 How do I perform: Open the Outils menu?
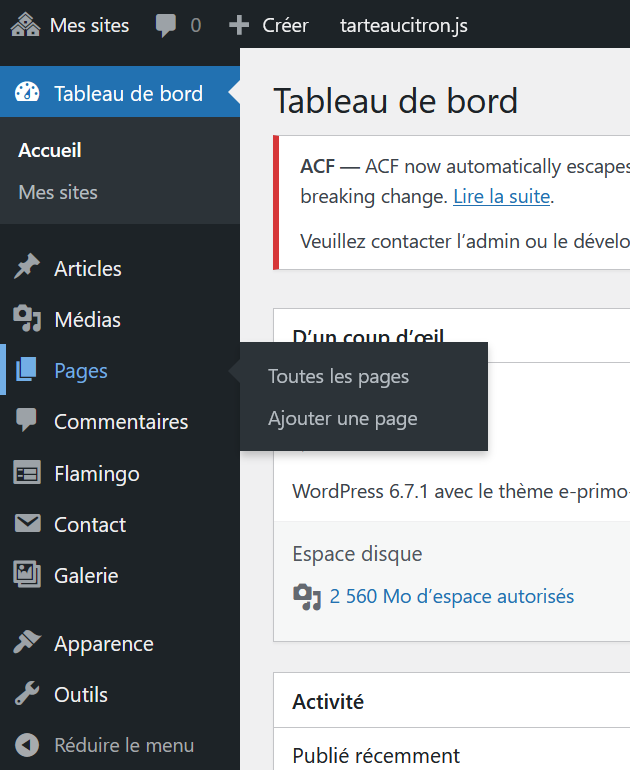(81, 695)
